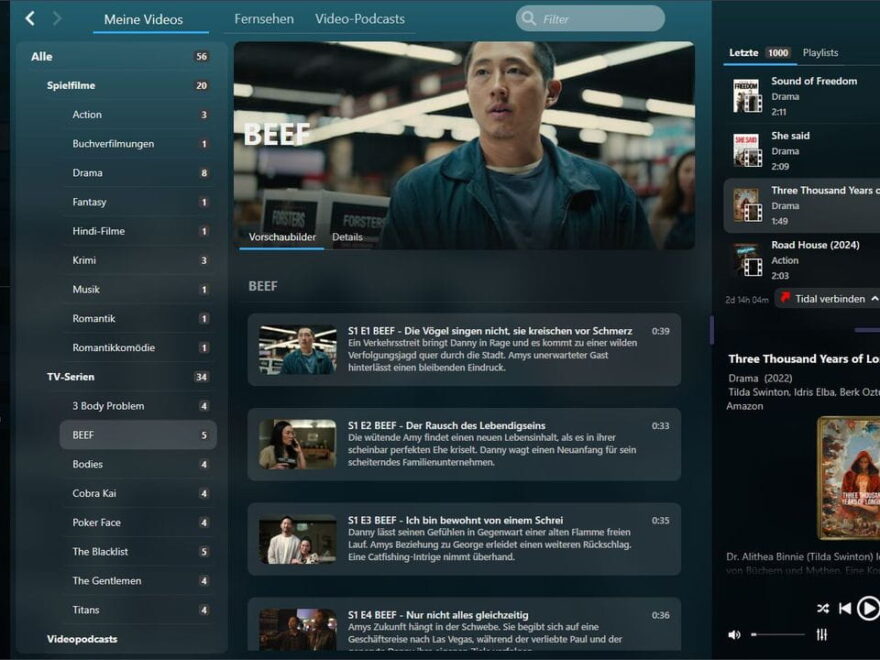Open S1 E1 BEEF episode thumbnail
The height and width of the screenshot is (660, 880).
297,349
